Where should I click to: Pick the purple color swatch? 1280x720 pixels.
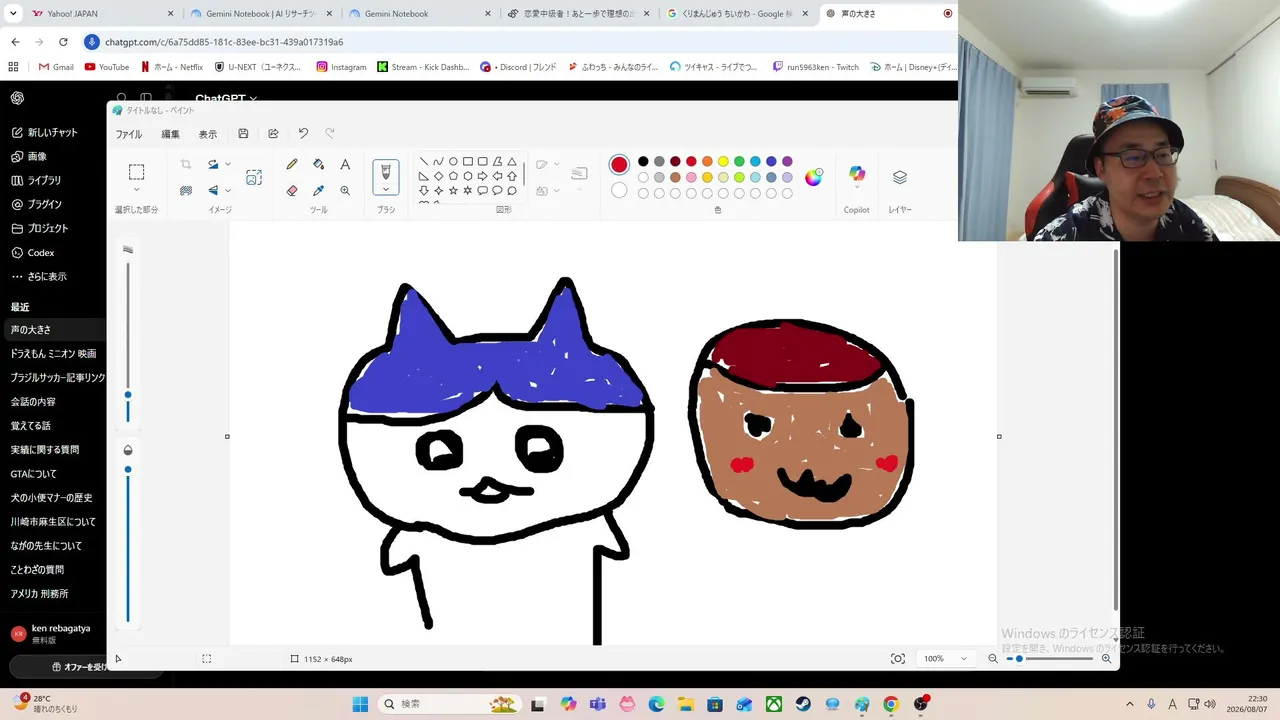(787, 161)
